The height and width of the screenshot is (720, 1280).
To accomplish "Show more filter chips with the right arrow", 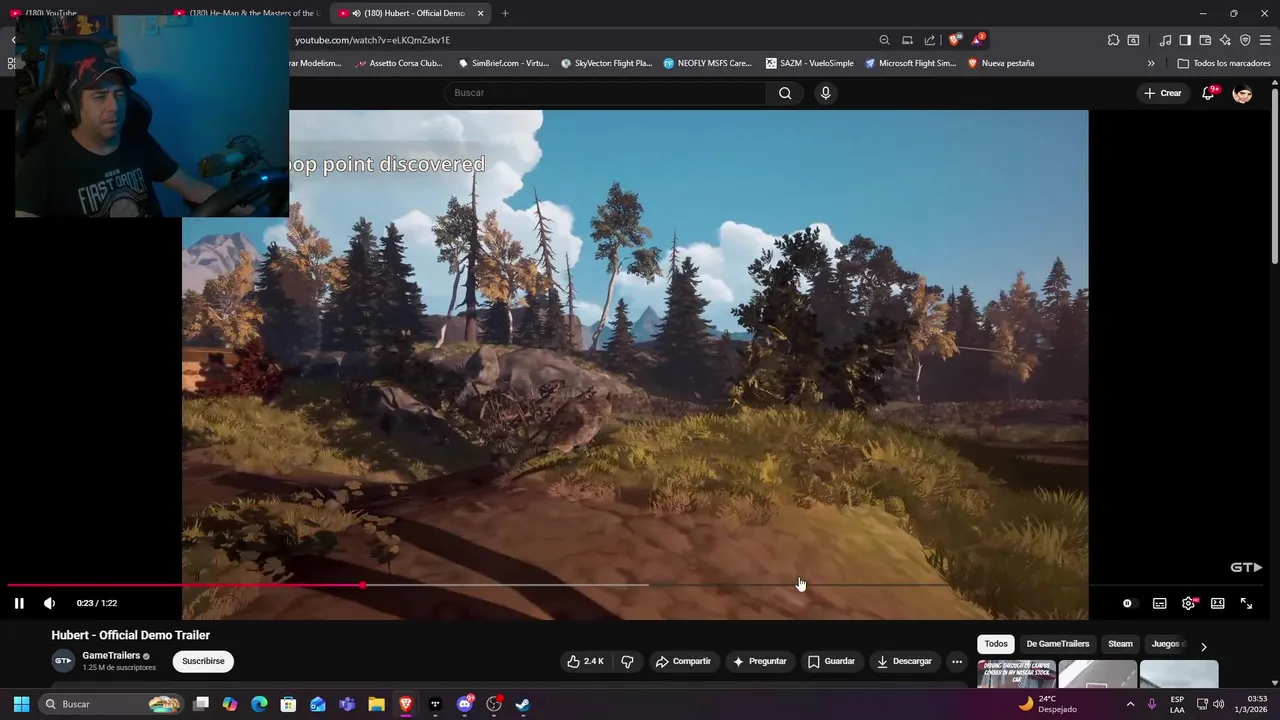I will pos(1203,646).
